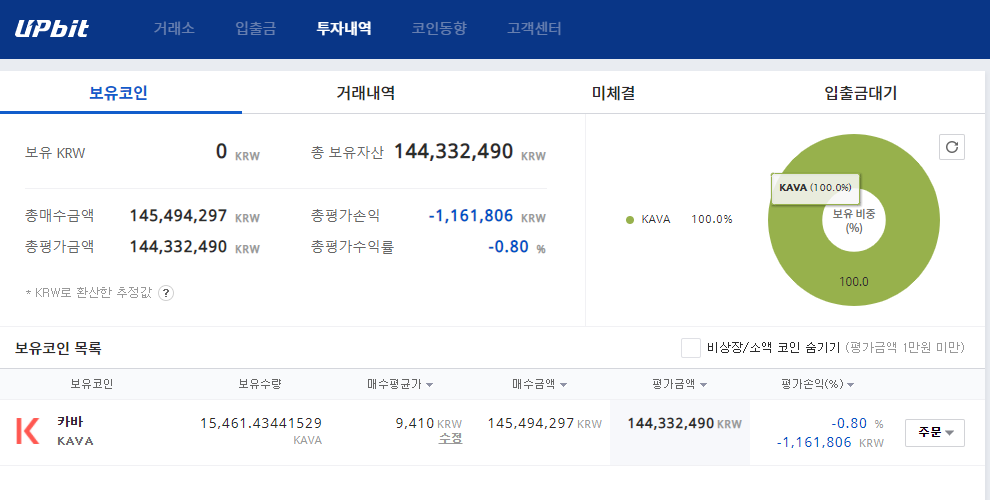
Task: Click the KRW estimate help icon
Action: [166, 293]
